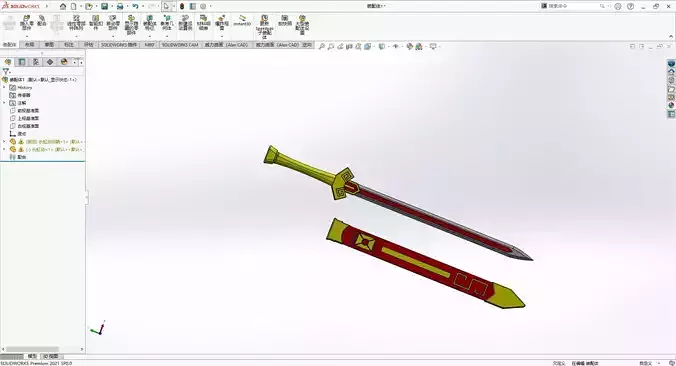This screenshot has height=366, width=676.
Task: Open the Help question mark icon
Action: point(630,6)
